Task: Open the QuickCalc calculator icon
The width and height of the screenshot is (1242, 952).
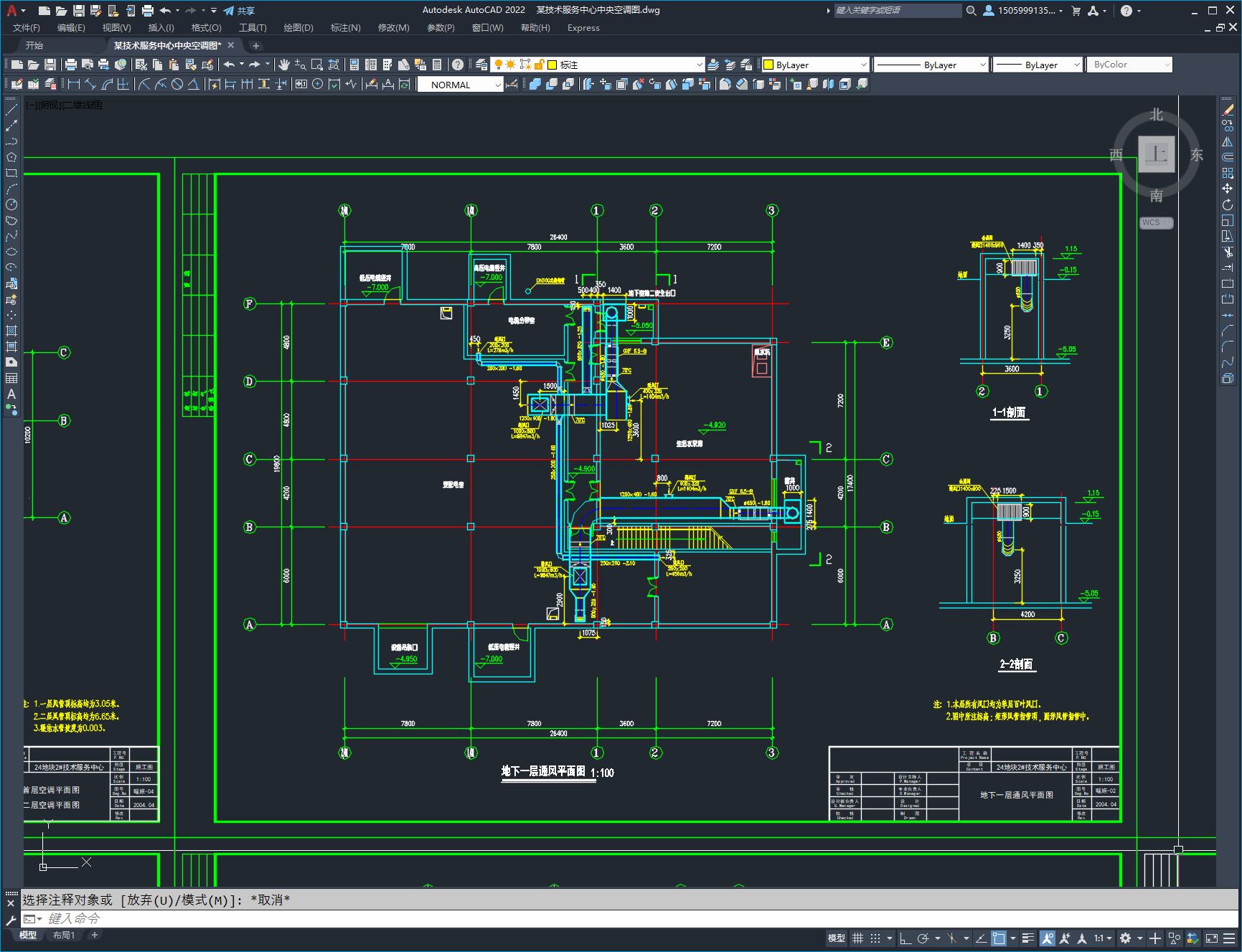Action: (x=437, y=65)
